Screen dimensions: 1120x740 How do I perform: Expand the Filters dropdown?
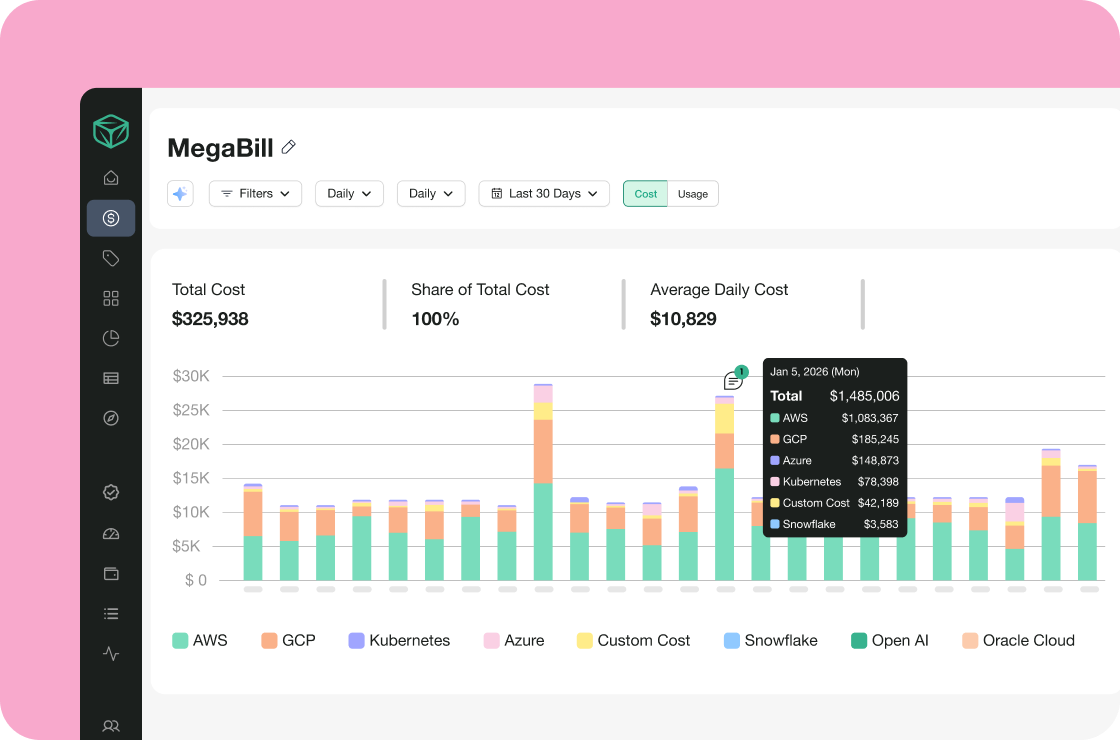255,193
